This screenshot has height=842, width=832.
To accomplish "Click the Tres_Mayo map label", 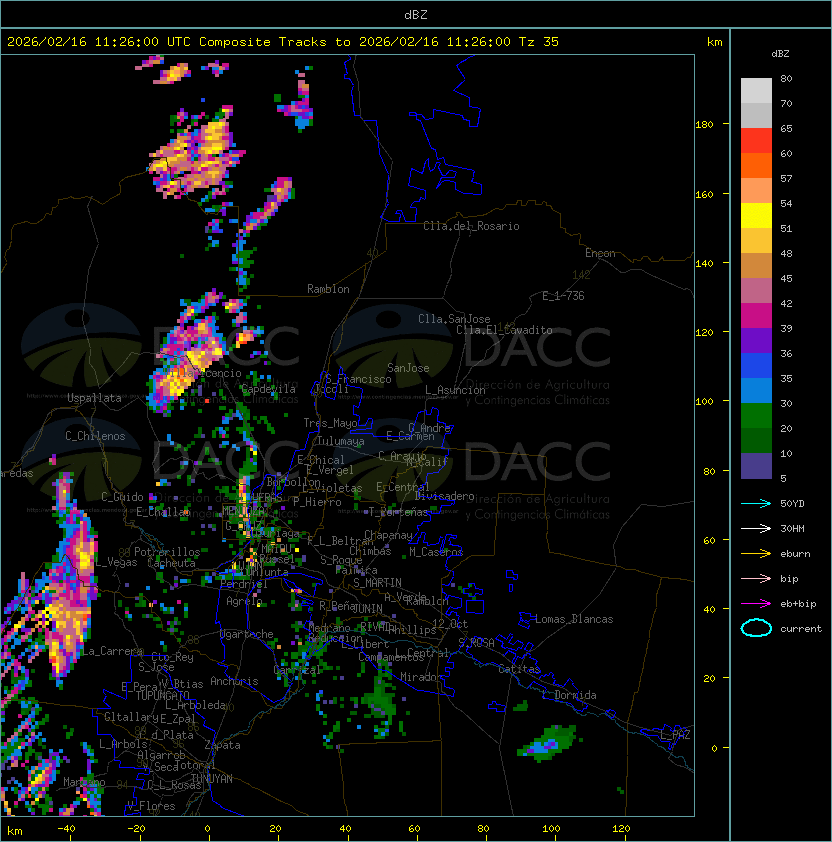I will [330, 423].
